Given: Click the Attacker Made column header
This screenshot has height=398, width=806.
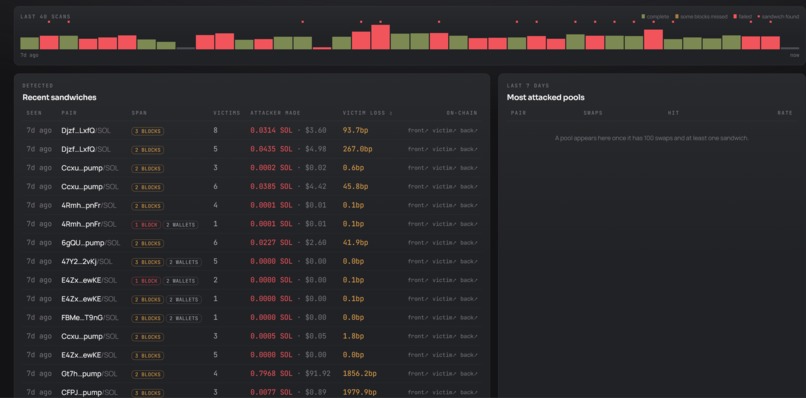Looking at the screenshot, I should tap(276, 113).
